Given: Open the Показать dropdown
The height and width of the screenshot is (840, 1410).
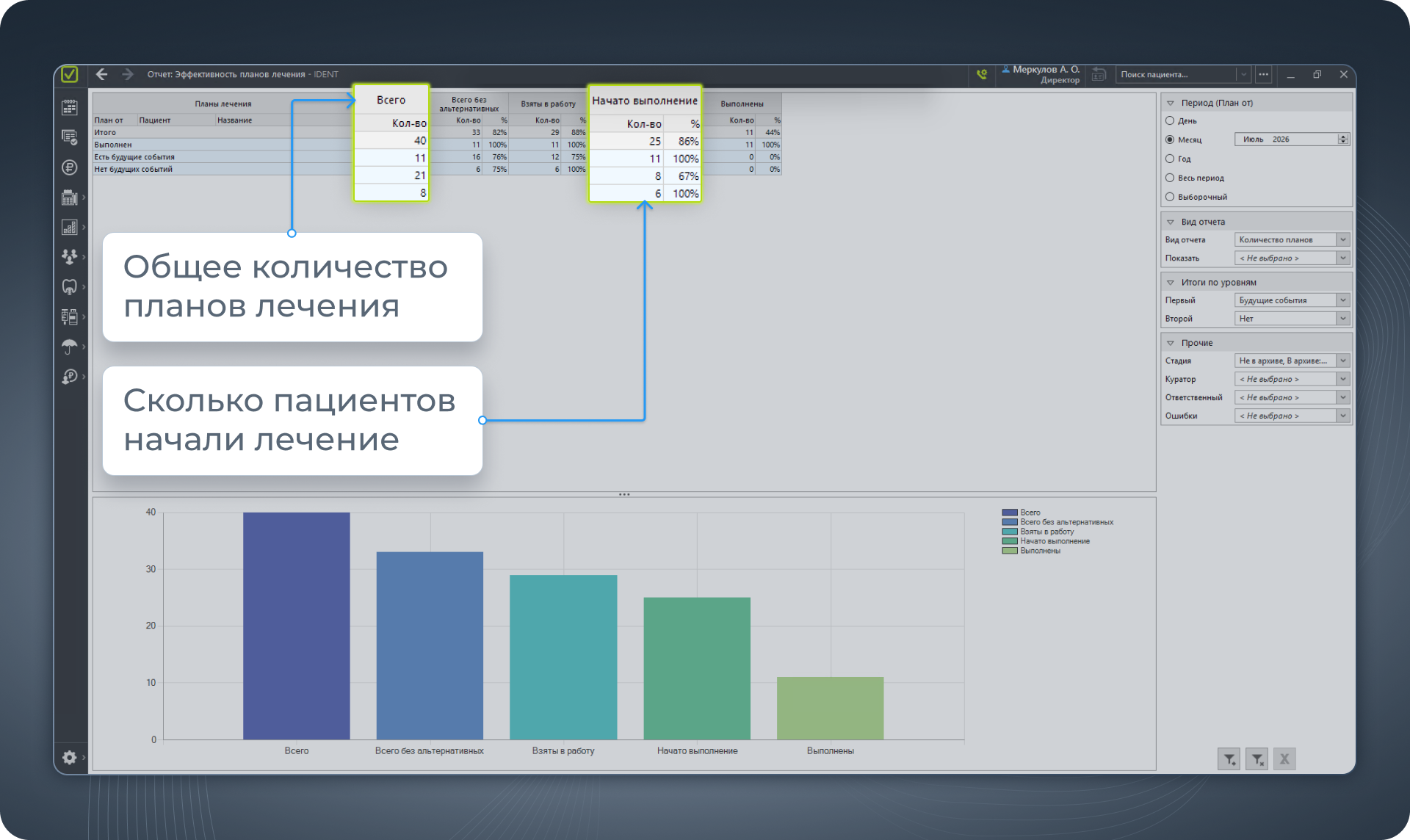Looking at the screenshot, I should coord(1292,258).
